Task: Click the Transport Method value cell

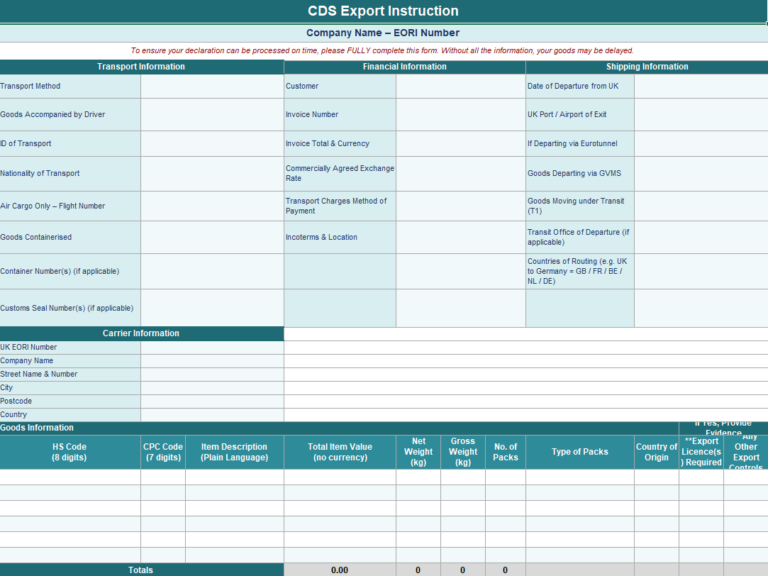Action: tap(212, 86)
